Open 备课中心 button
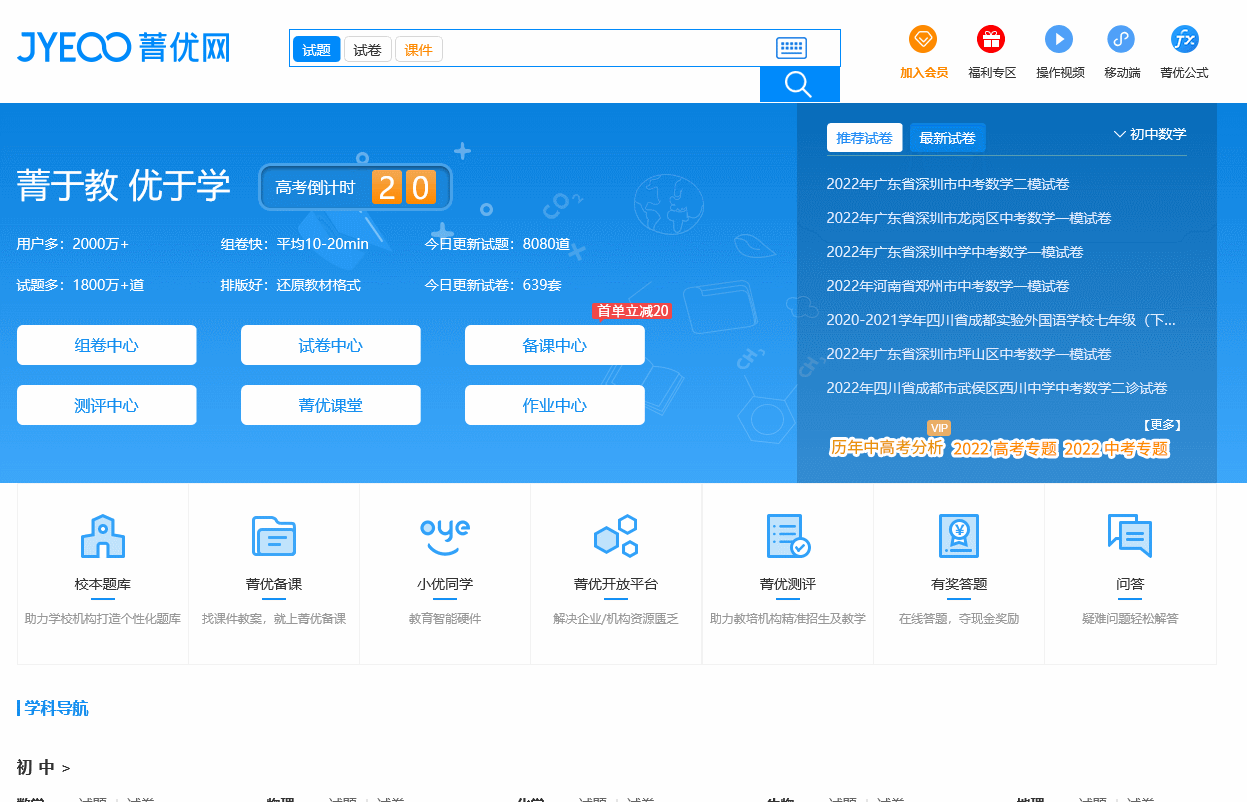 [x=555, y=345]
